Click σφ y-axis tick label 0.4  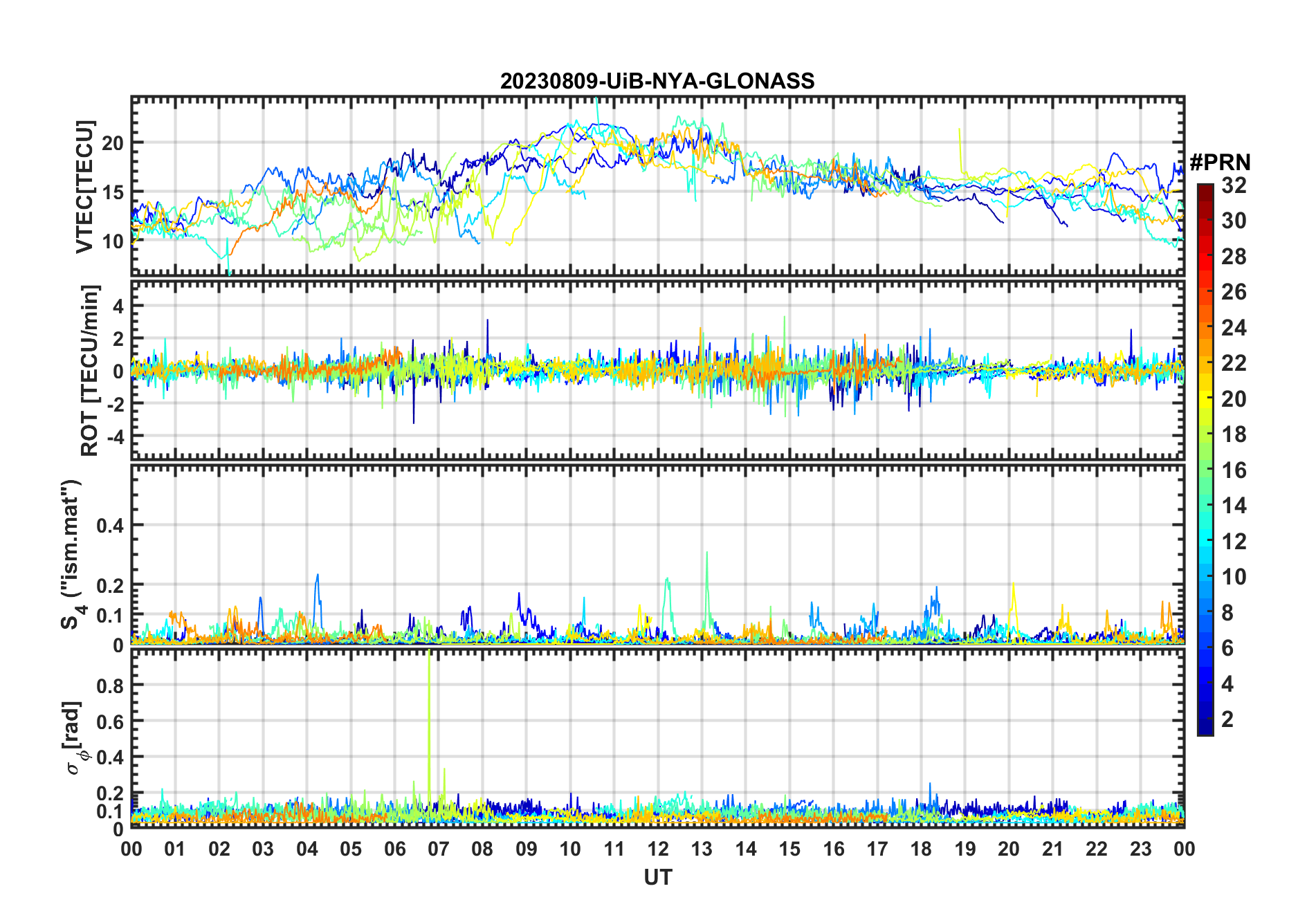pos(111,757)
